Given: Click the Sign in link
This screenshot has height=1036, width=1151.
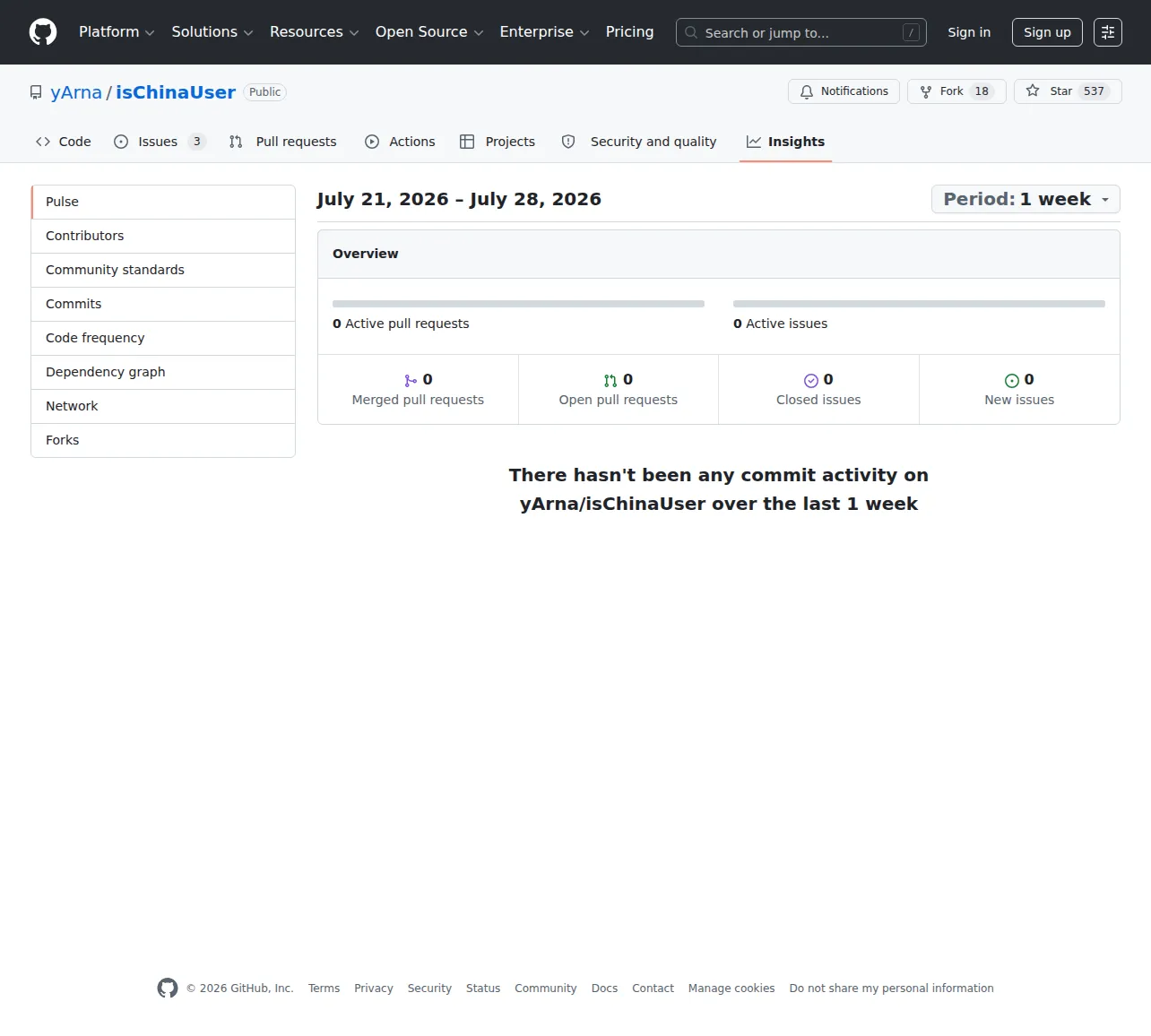Looking at the screenshot, I should [969, 32].
